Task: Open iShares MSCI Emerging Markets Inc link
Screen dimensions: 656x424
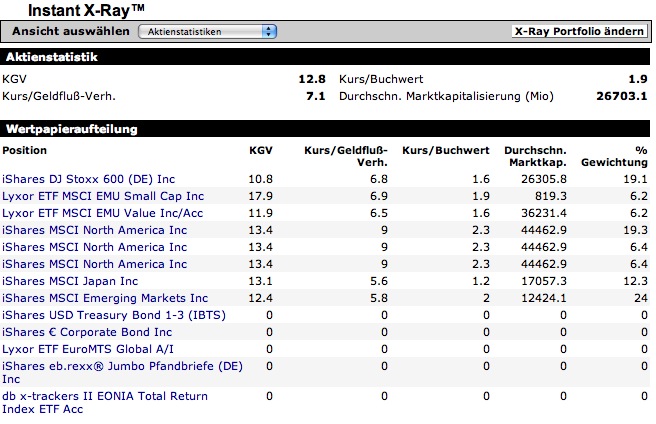Action: 105,298
